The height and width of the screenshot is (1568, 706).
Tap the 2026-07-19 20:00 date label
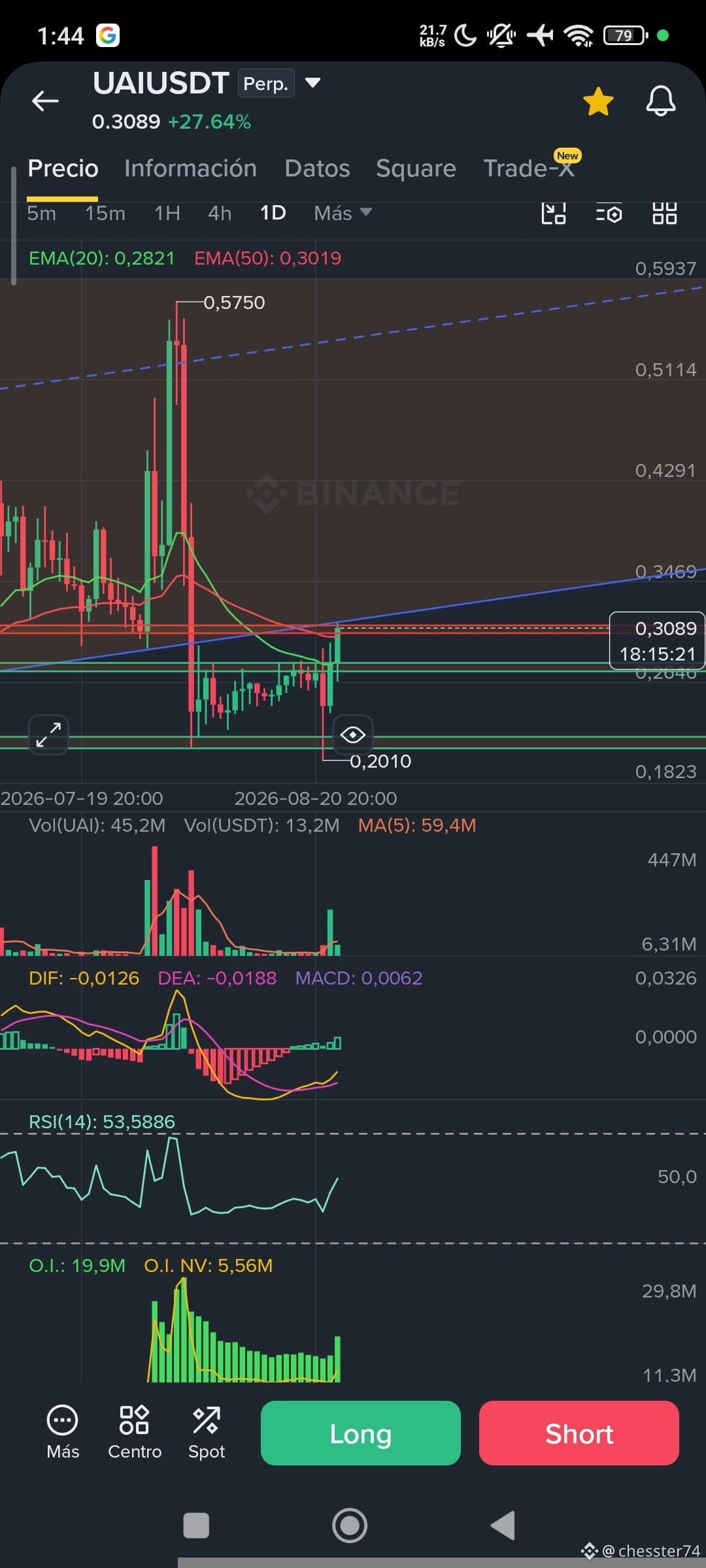point(82,798)
